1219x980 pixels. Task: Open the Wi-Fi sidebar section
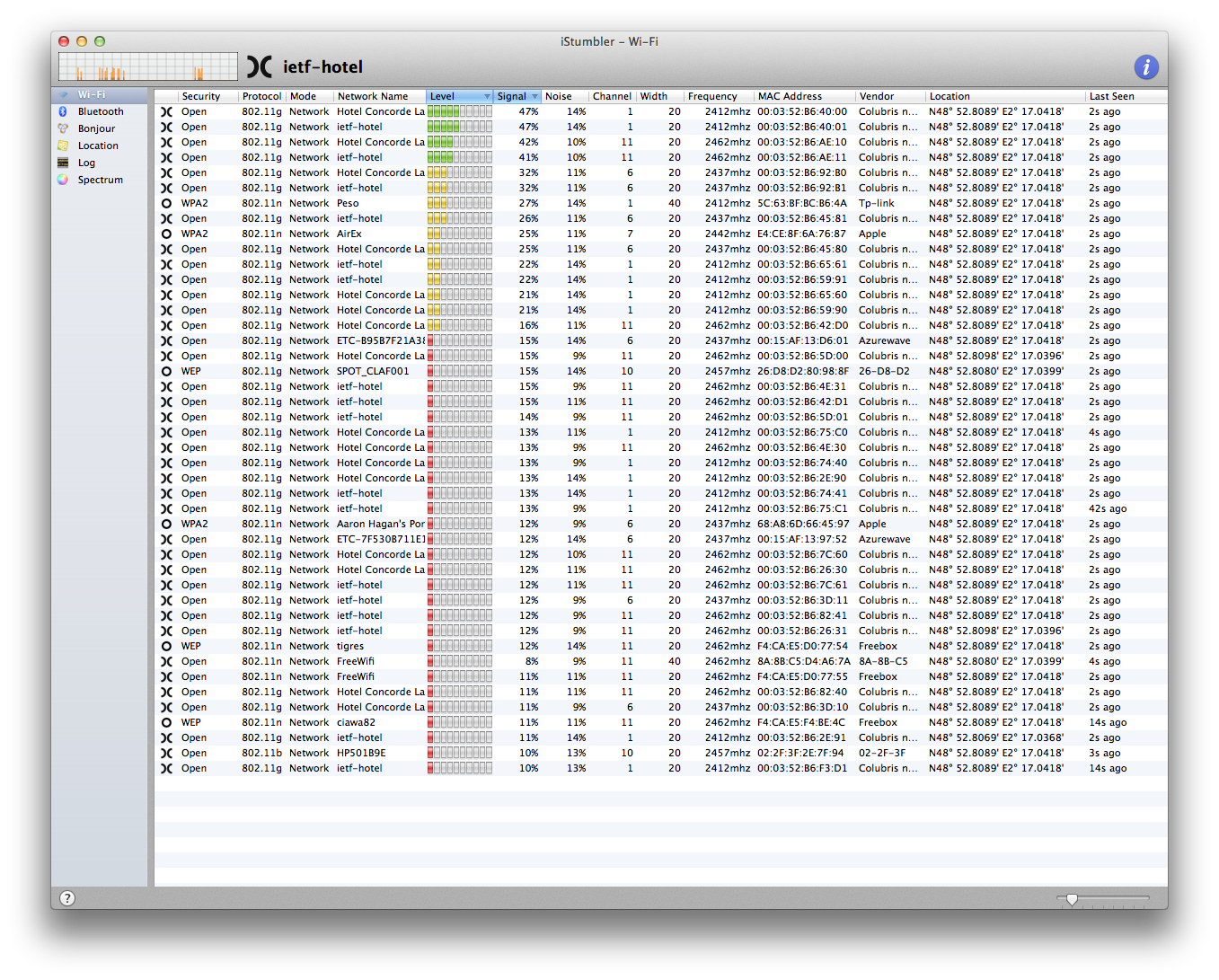(x=99, y=94)
